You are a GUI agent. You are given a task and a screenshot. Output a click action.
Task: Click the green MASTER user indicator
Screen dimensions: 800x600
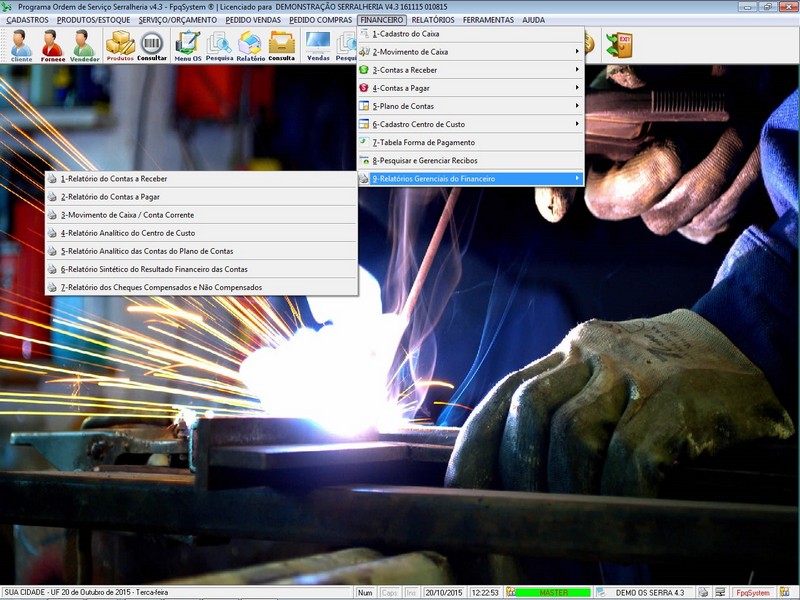[x=553, y=593]
